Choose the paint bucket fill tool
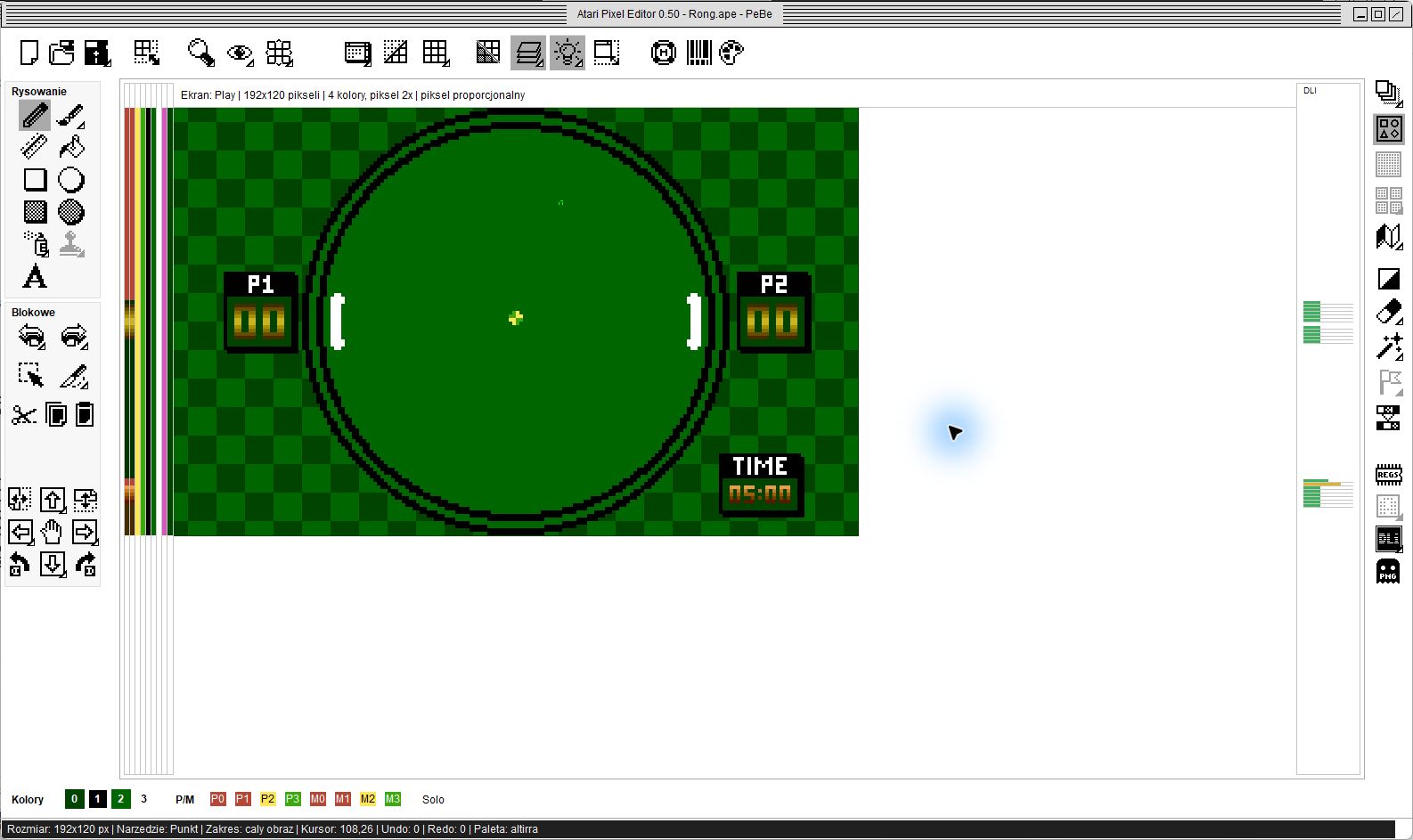The height and width of the screenshot is (840, 1413). point(71,147)
